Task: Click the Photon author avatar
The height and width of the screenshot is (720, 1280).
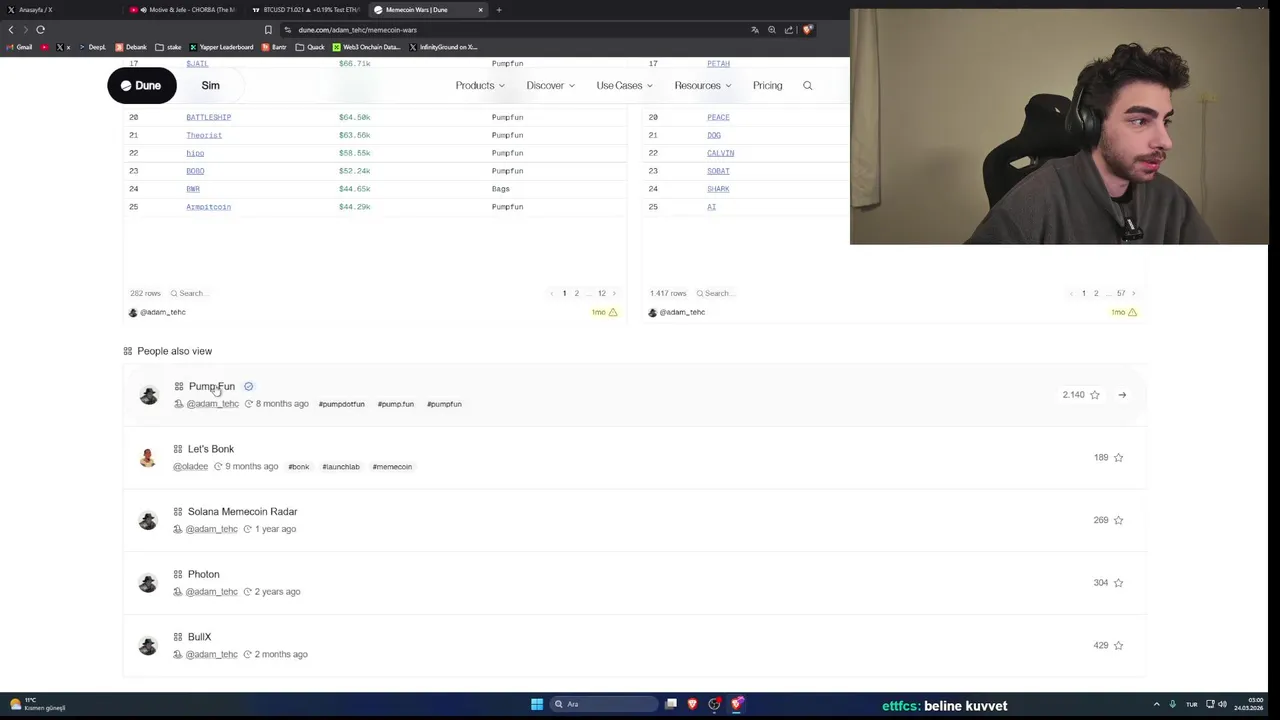Action: pyautogui.click(x=148, y=583)
